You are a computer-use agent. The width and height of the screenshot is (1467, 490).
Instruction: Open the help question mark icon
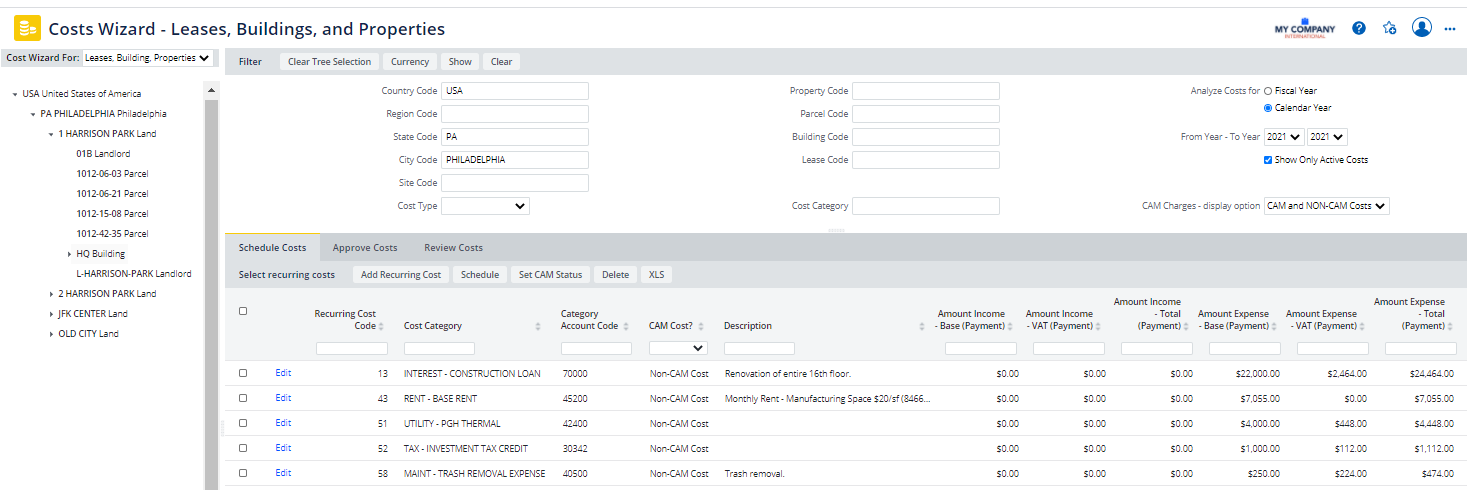[1358, 28]
